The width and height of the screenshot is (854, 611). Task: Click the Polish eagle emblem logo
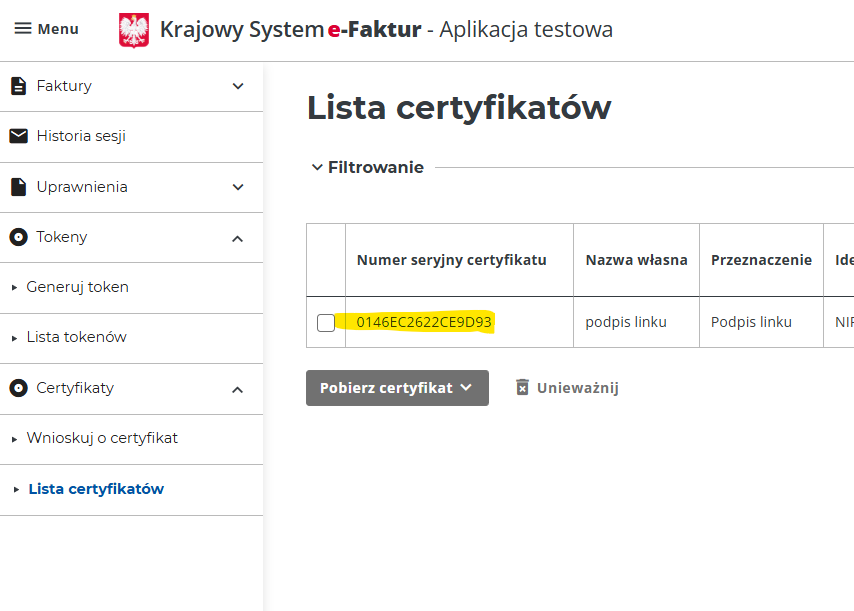(x=134, y=30)
